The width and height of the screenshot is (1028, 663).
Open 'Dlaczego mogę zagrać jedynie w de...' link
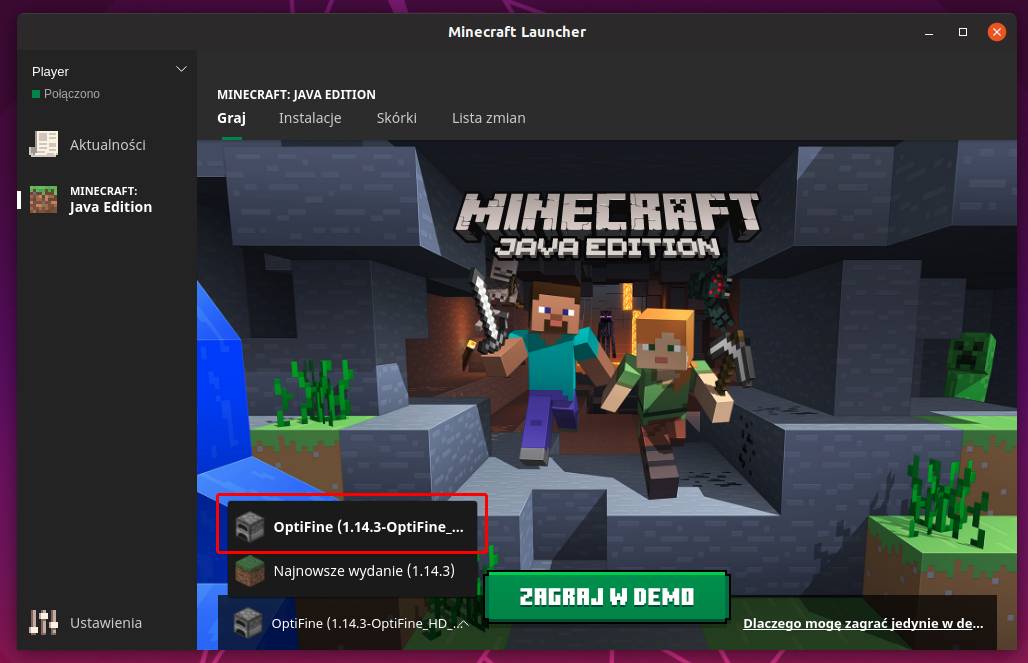[863, 623]
